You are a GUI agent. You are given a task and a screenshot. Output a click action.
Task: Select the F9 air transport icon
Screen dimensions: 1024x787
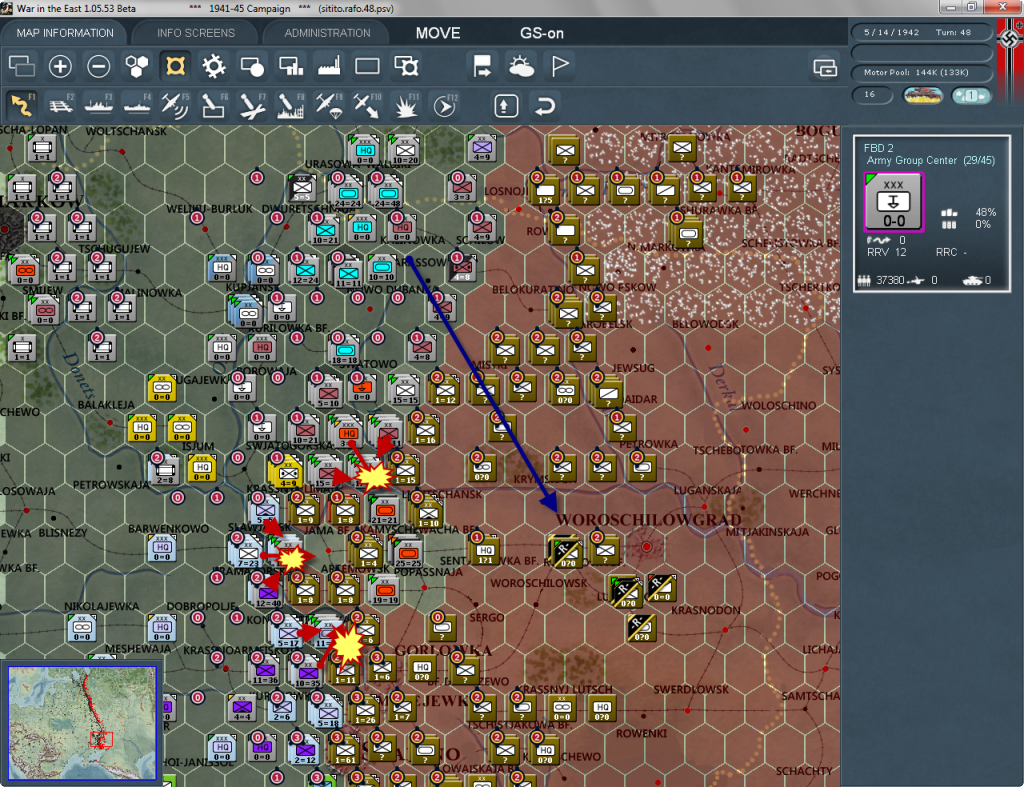point(329,105)
